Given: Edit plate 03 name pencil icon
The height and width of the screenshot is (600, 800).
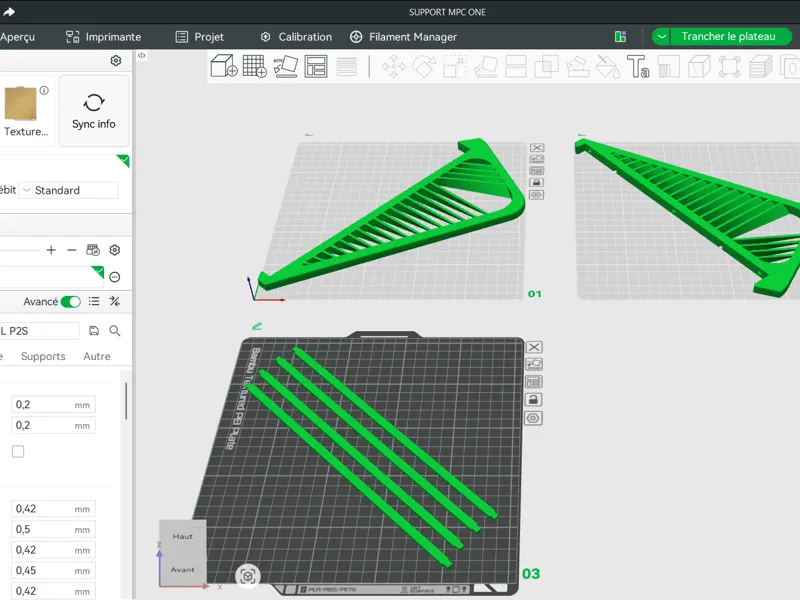Looking at the screenshot, I should point(257,326).
